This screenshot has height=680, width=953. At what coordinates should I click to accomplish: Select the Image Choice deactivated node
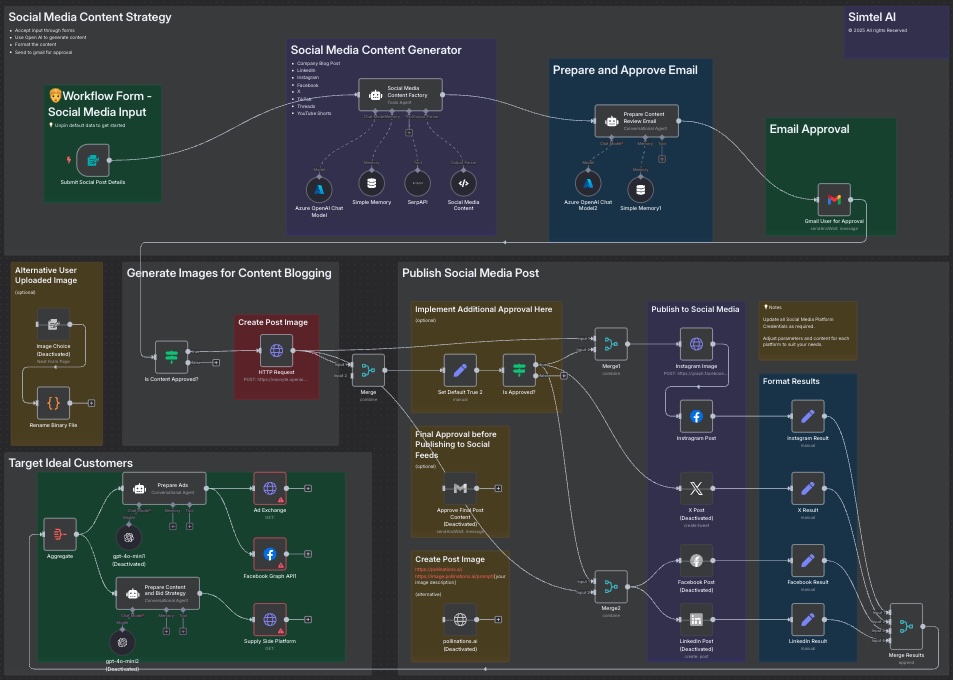tap(53, 325)
